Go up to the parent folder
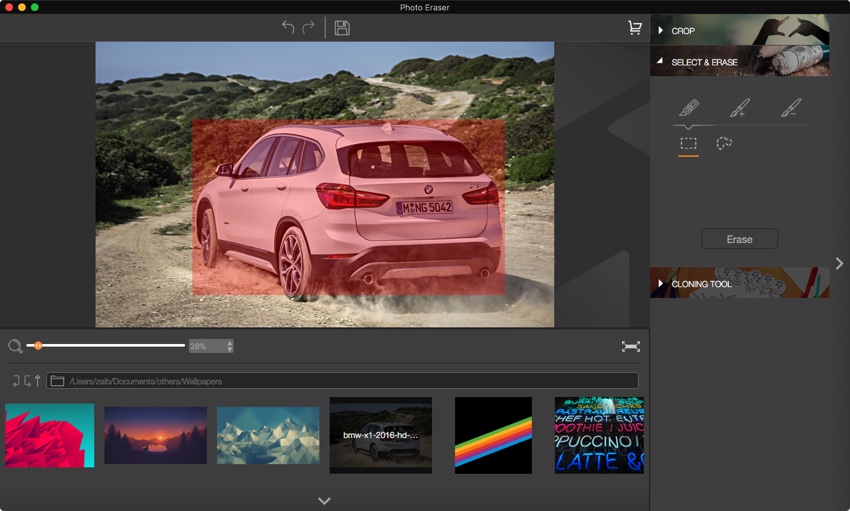Viewport: 850px width, 511px height. [37, 381]
